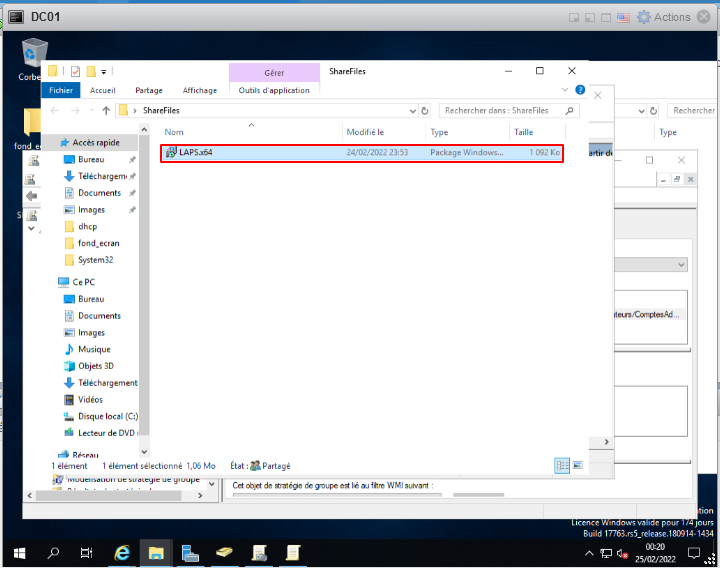This screenshot has width=720, height=568.
Task: Sort files by the Taille column
Action: pyautogui.click(x=524, y=132)
